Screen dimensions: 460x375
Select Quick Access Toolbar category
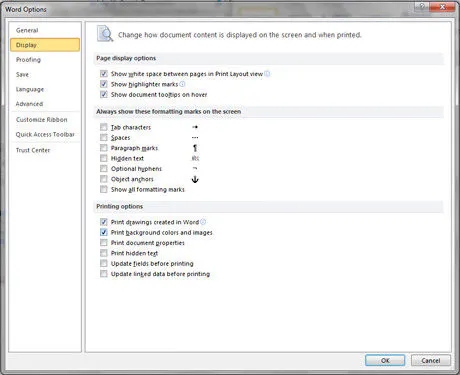(45, 134)
